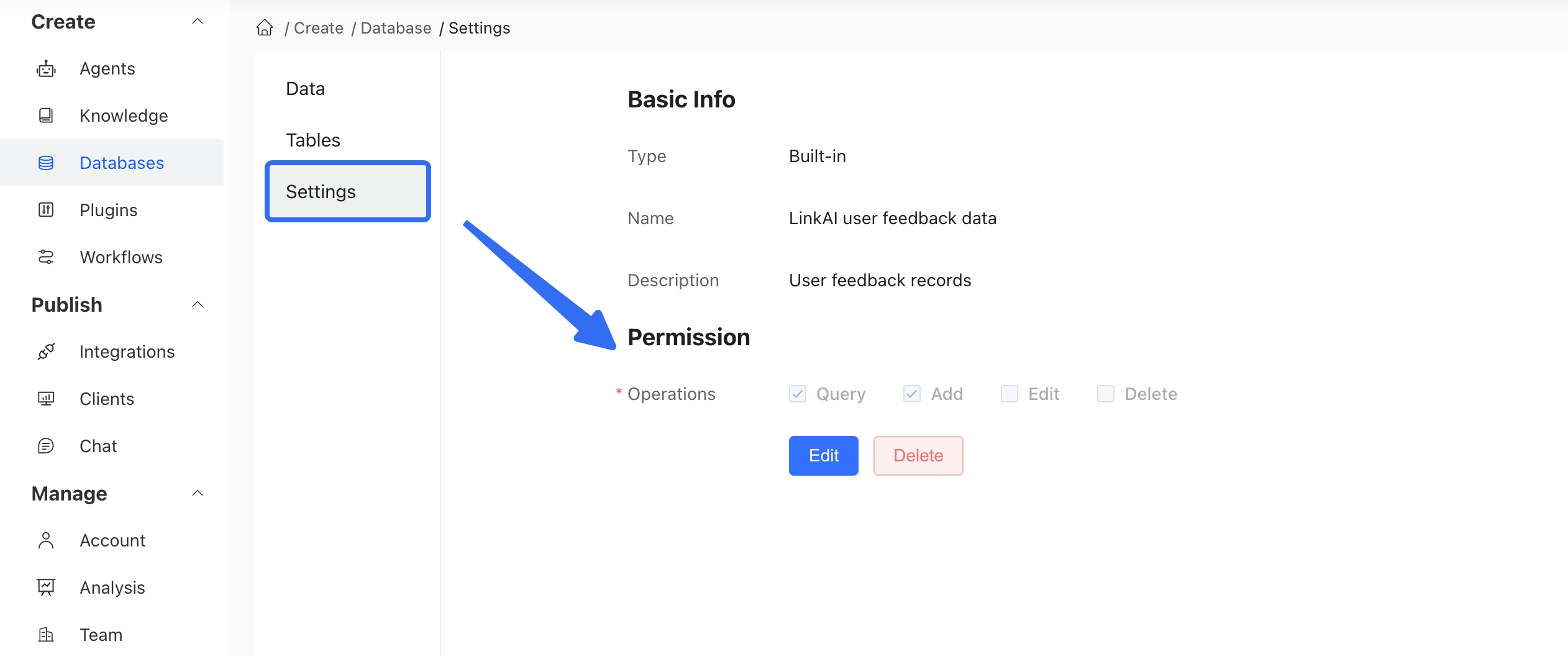Check the Delete operation checkbox
The height and width of the screenshot is (657, 1568).
(x=1106, y=394)
